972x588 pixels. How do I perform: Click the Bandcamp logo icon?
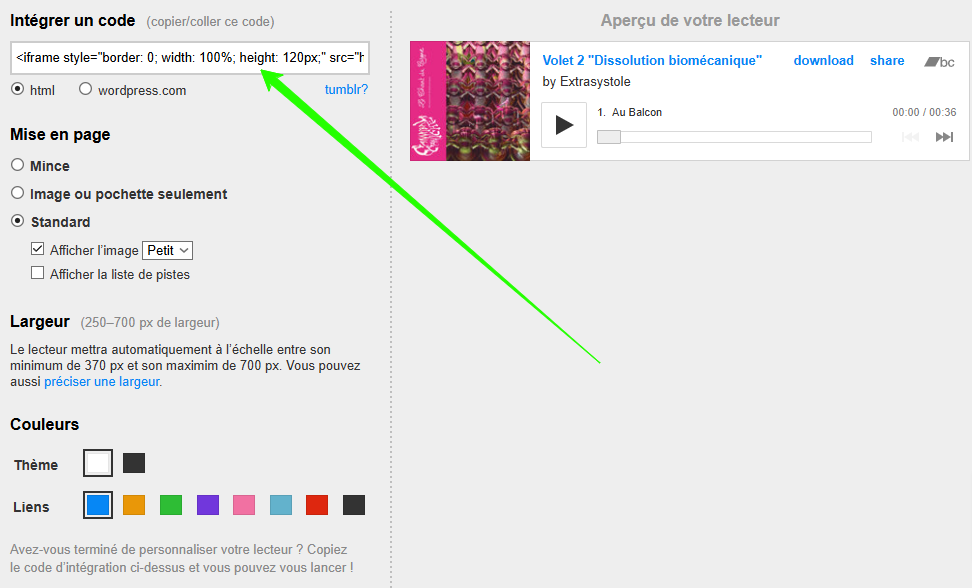click(939, 61)
